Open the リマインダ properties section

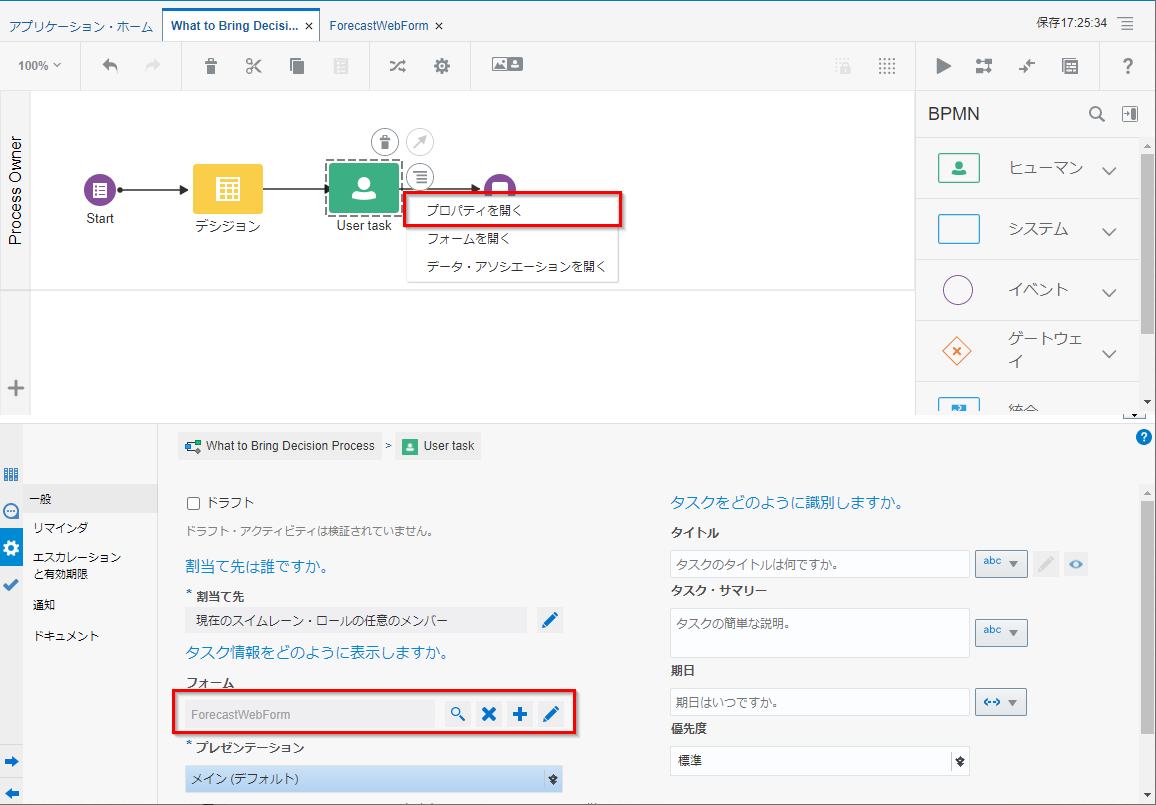tap(60, 527)
